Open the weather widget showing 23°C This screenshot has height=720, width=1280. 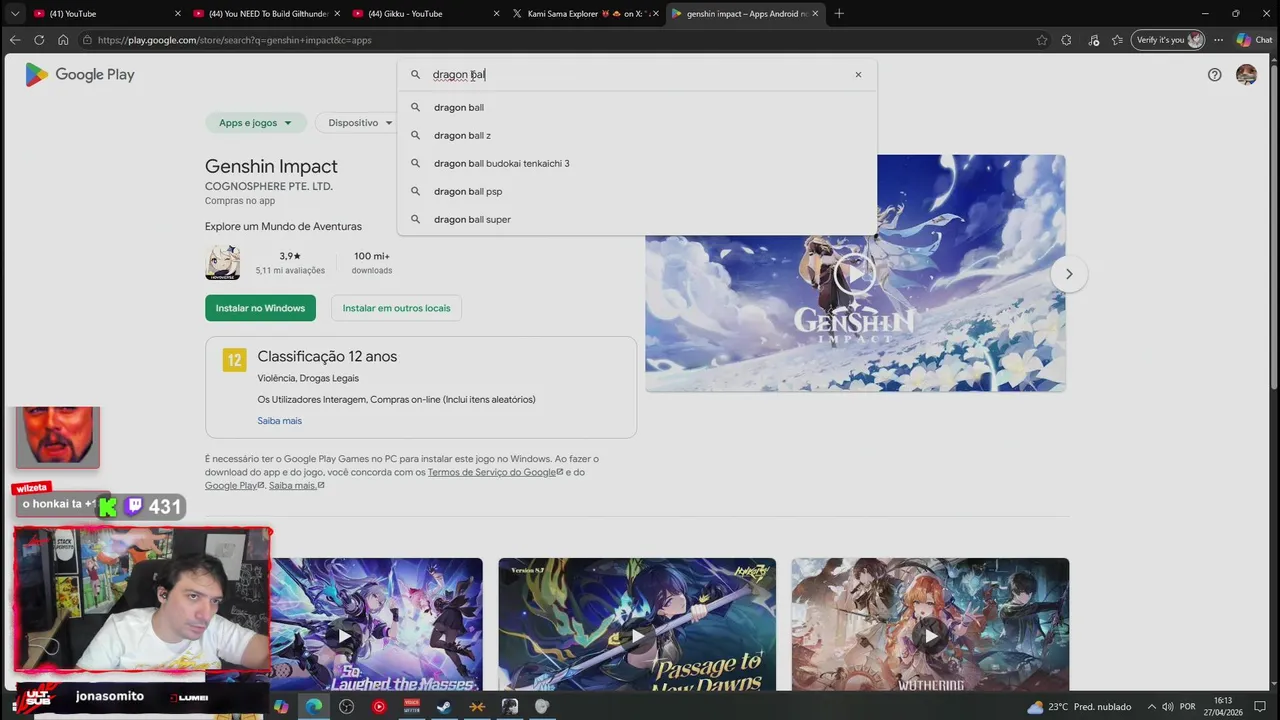click(1079, 707)
